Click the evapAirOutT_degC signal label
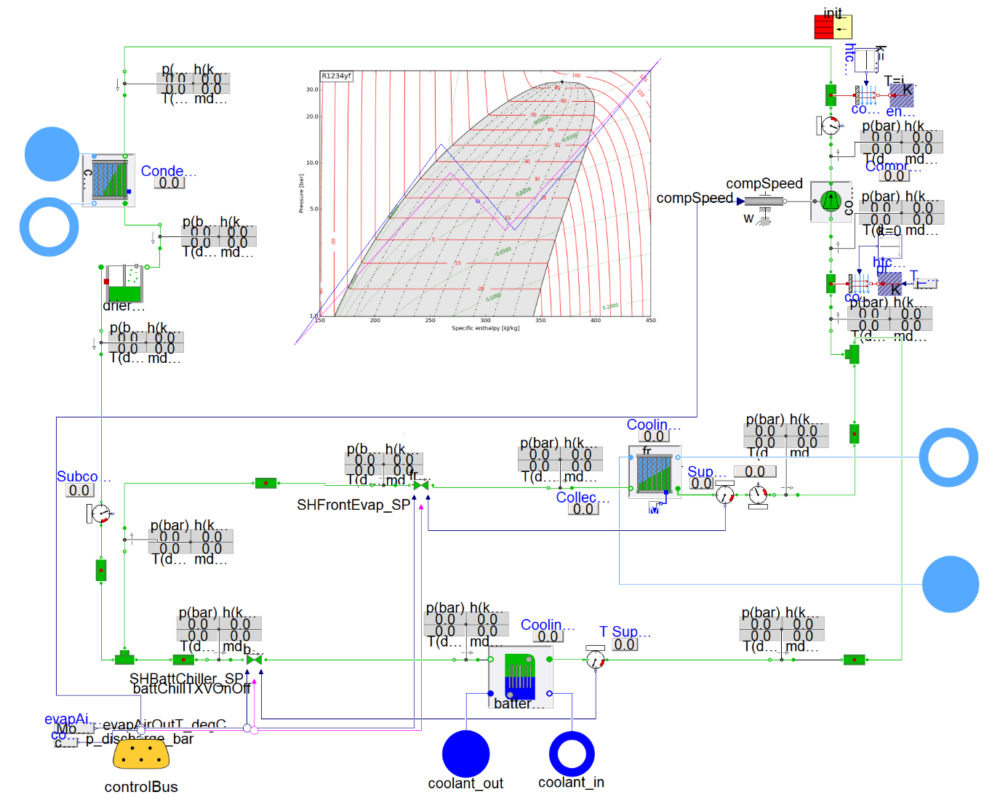 tap(166, 726)
